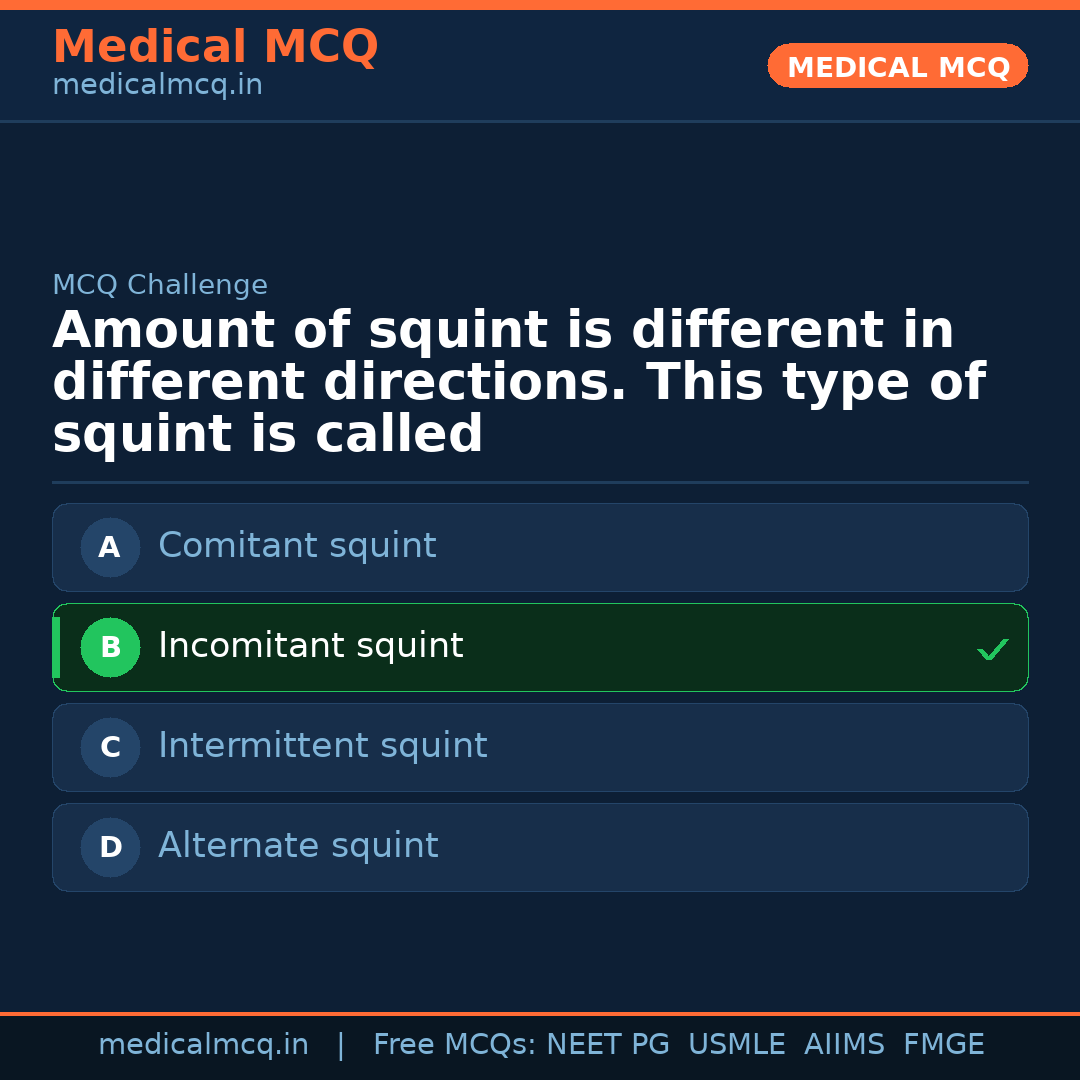Click the green highlight bar beside option B
The image size is (1080, 1080).
pyautogui.click(x=56, y=647)
